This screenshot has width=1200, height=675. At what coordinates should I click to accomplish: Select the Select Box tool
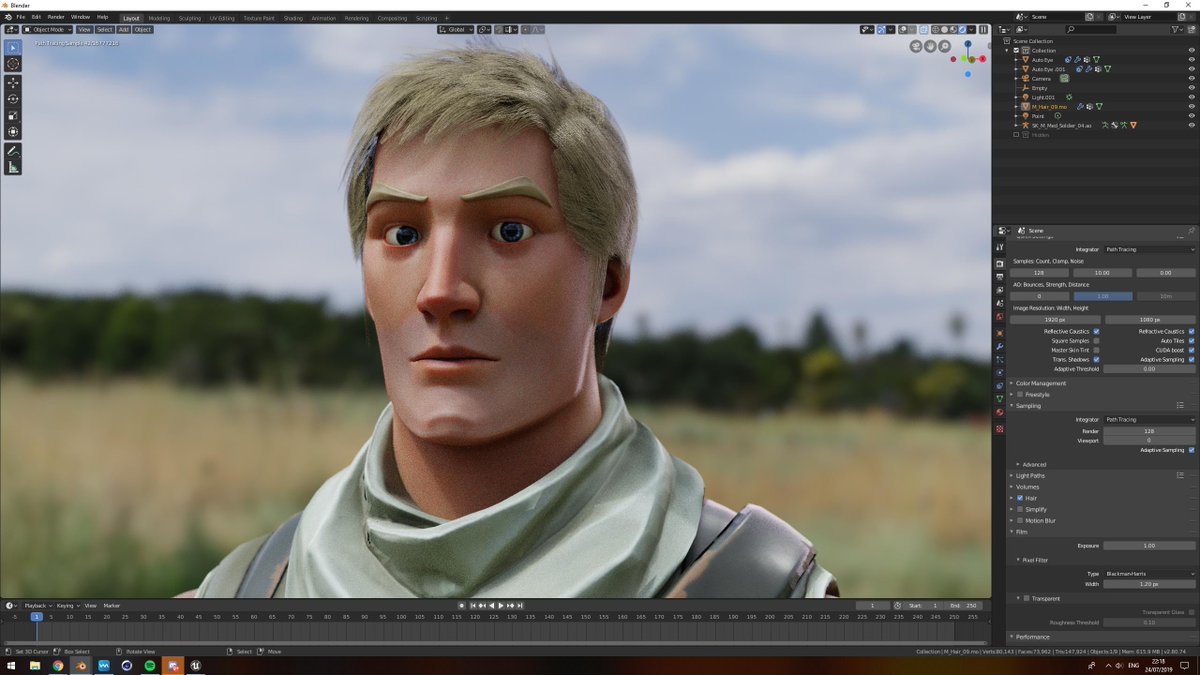click(13, 47)
